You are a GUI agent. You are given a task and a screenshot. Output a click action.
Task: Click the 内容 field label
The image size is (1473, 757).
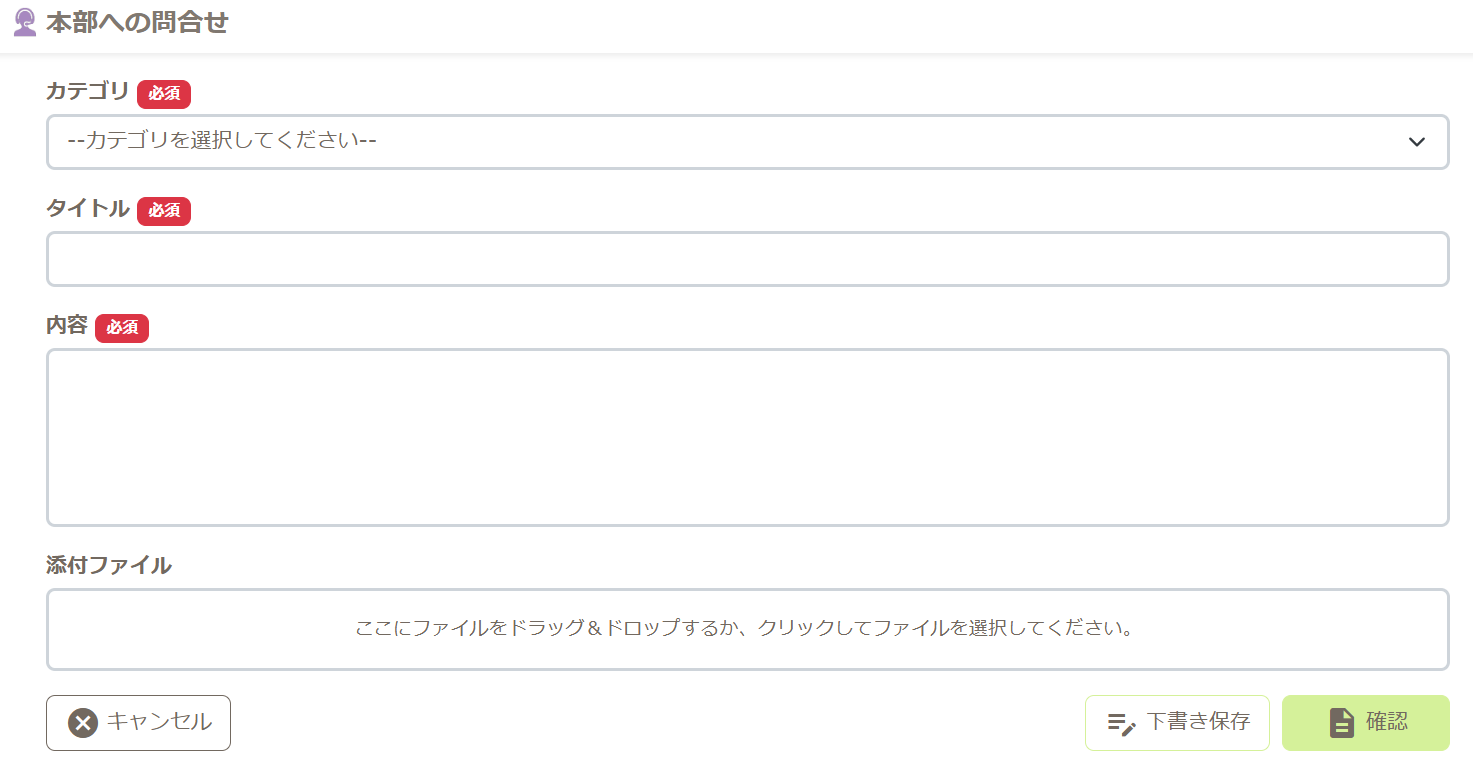pyautogui.click(x=67, y=325)
